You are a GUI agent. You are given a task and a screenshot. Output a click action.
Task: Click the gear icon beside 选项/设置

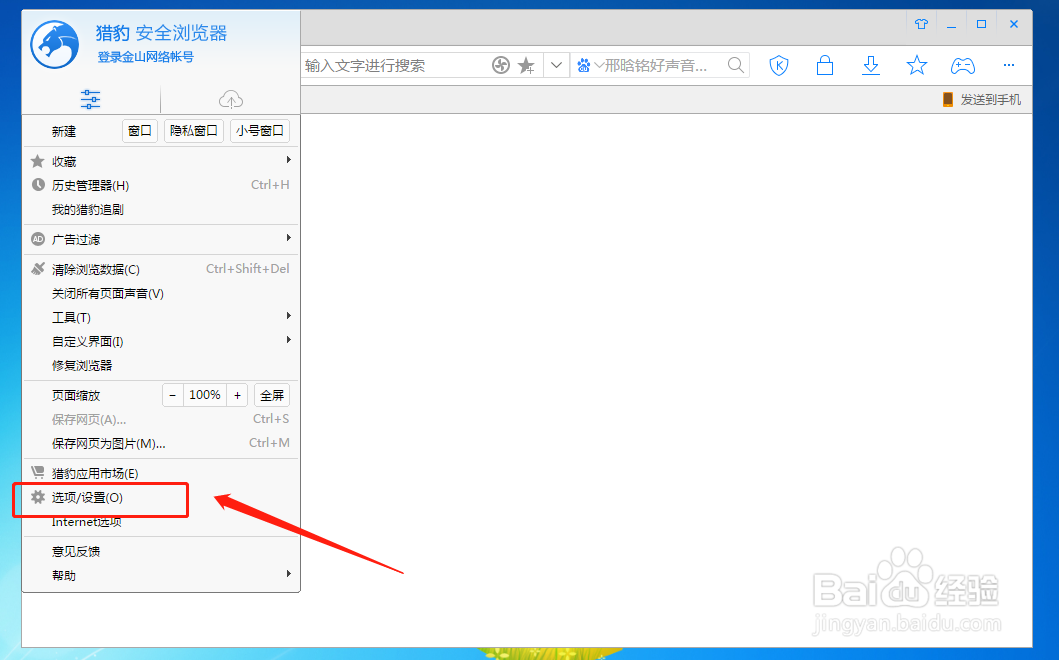[38, 497]
